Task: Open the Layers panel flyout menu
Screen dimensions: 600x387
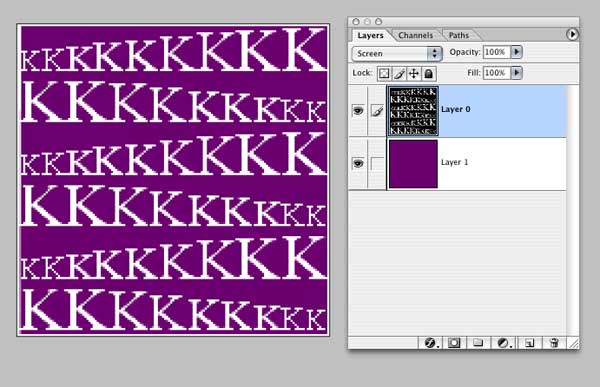Action: [572, 34]
